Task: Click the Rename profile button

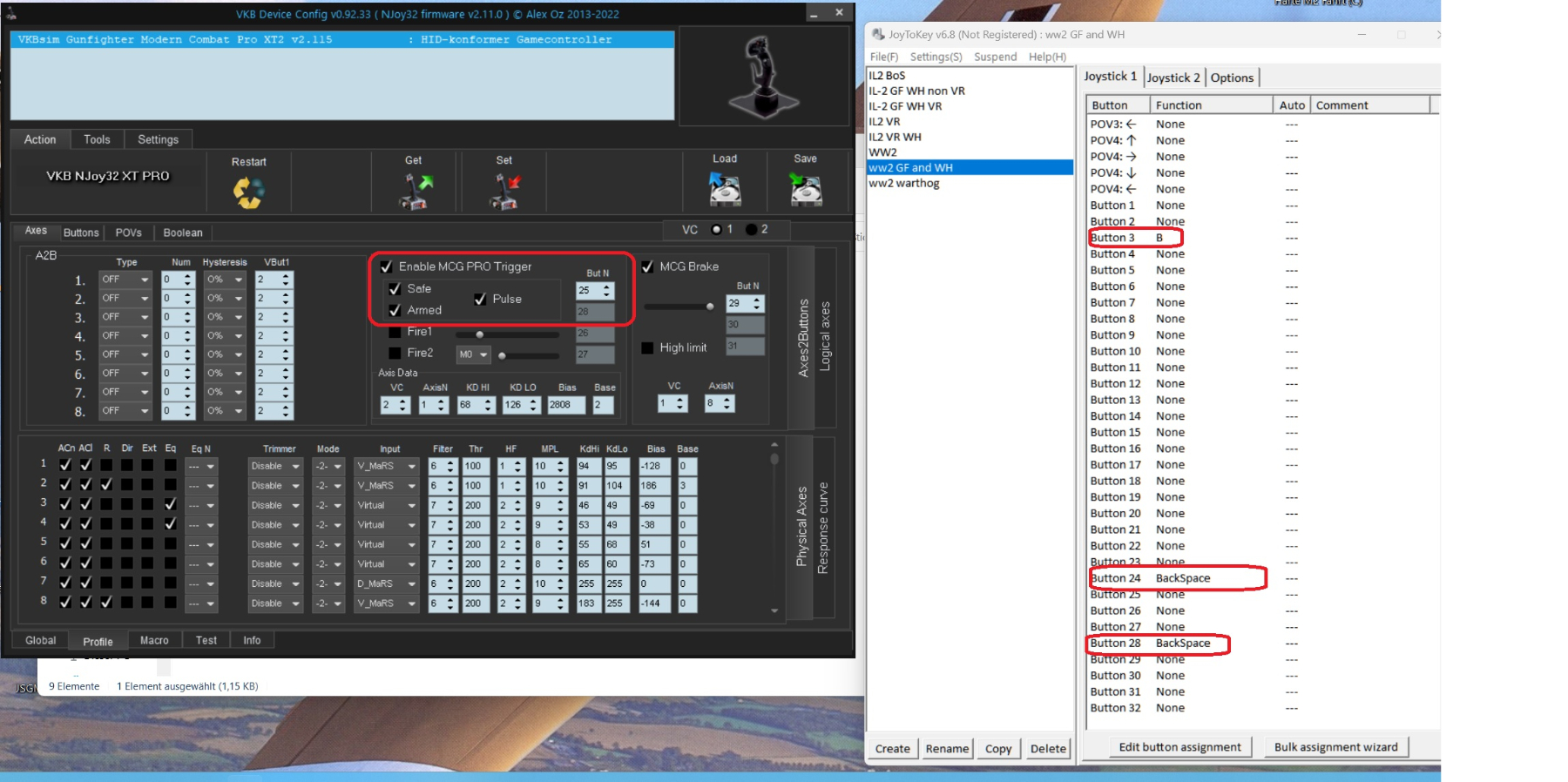Action: pos(947,748)
